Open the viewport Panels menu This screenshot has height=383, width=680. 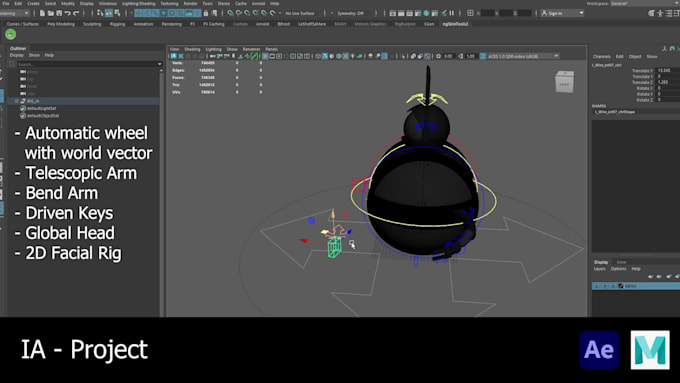[x=271, y=49]
